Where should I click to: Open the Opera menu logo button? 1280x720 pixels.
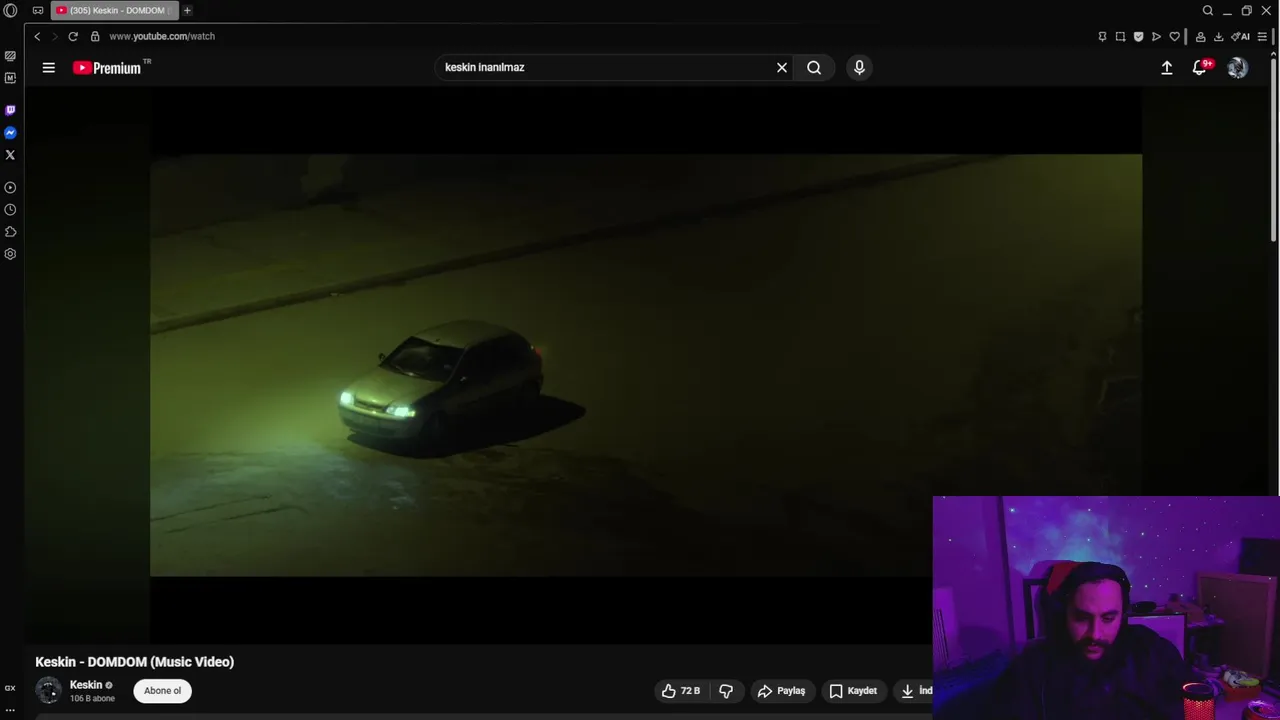(x=10, y=10)
